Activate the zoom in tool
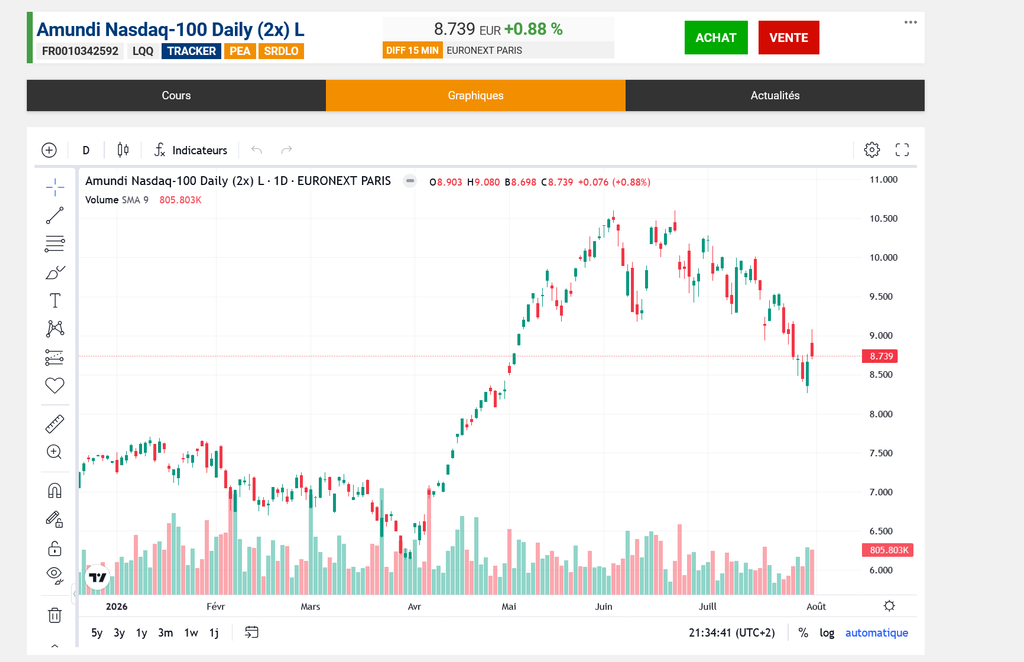This screenshot has height=662, width=1024. pyautogui.click(x=55, y=452)
